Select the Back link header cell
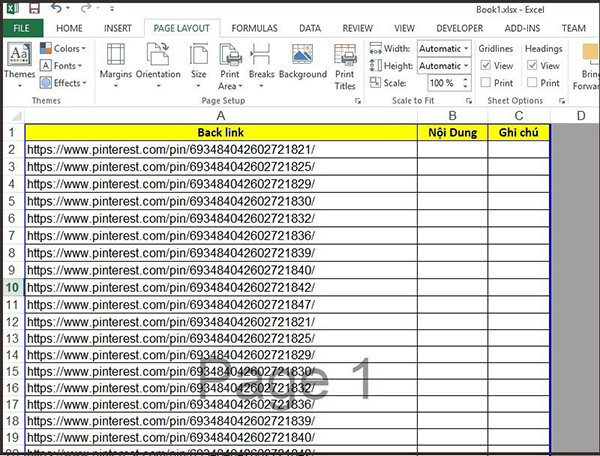The image size is (600, 456). pos(221,132)
